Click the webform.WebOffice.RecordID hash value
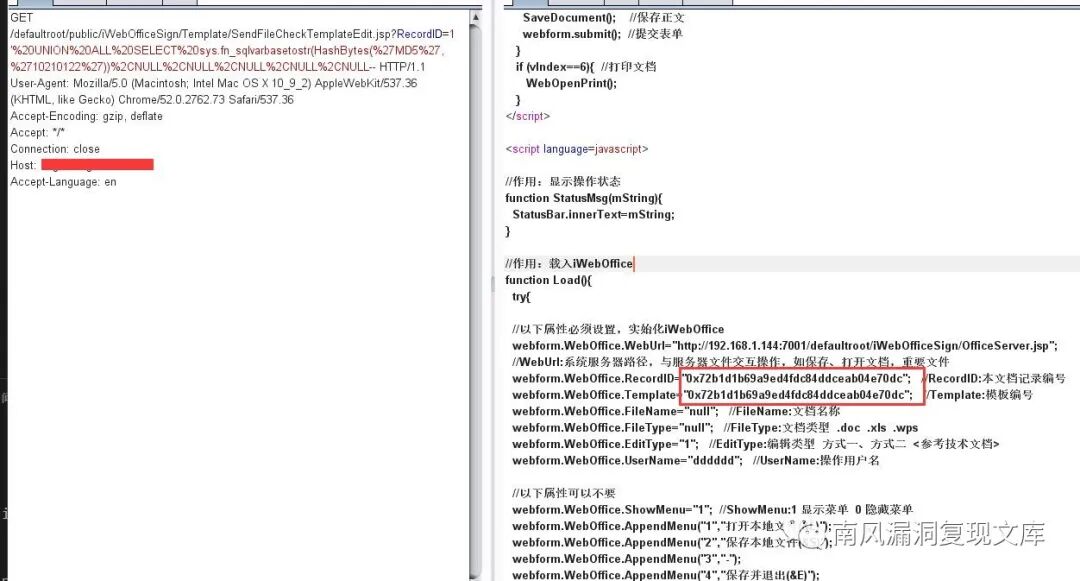Viewport: 1080px width, 581px height. (x=796, y=379)
